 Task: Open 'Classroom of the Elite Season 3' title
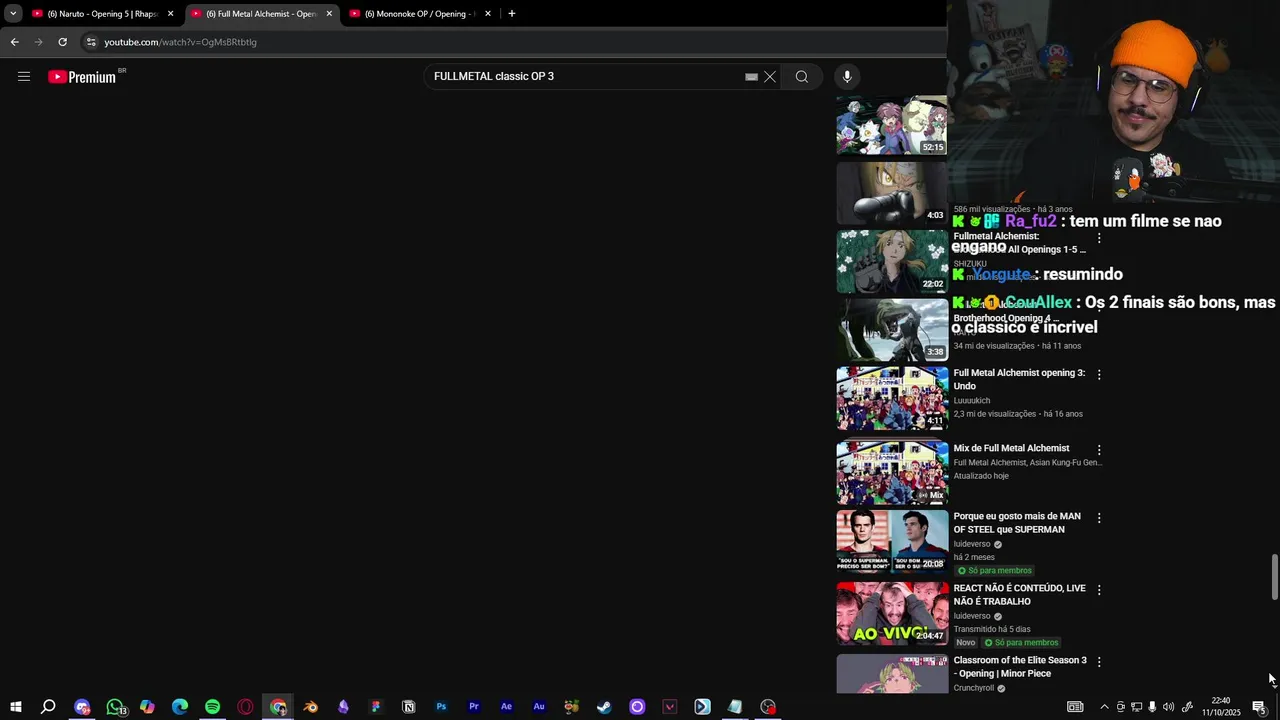click(x=1020, y=667)
